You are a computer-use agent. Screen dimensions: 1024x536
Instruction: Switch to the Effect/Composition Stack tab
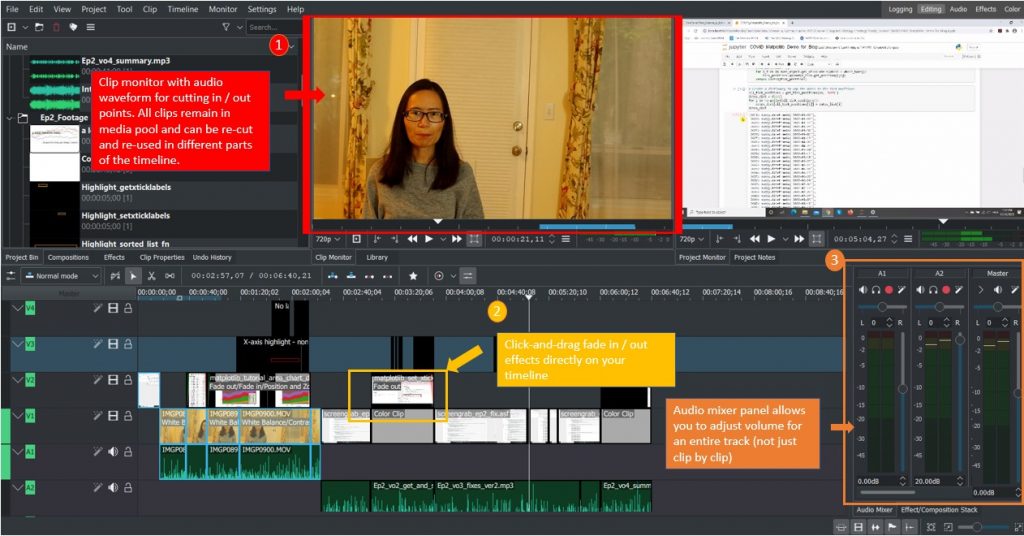pos(939,510)
